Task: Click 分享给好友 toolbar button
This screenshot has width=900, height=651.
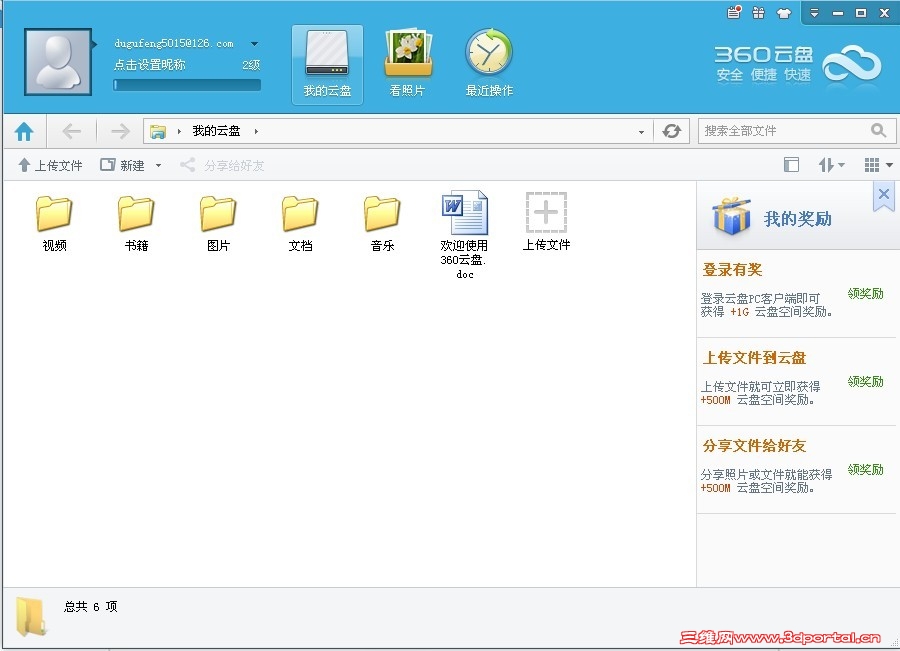Action: [x=222, y=165]
